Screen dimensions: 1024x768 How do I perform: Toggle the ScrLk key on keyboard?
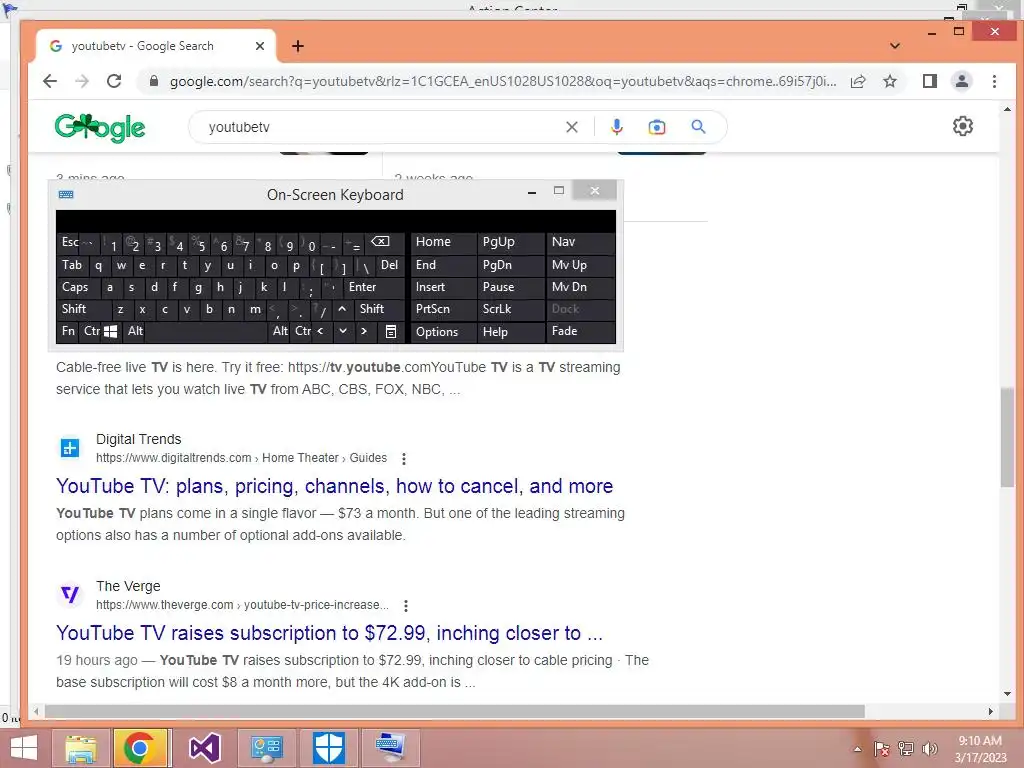(x=510, y=309)
